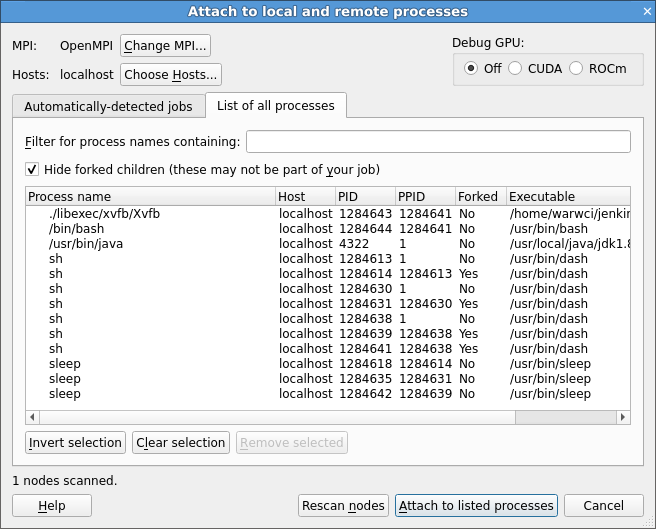The image size is (656, 529).
Task: Click the left scroll arrow of table
Action: click(x=33, y=417)
